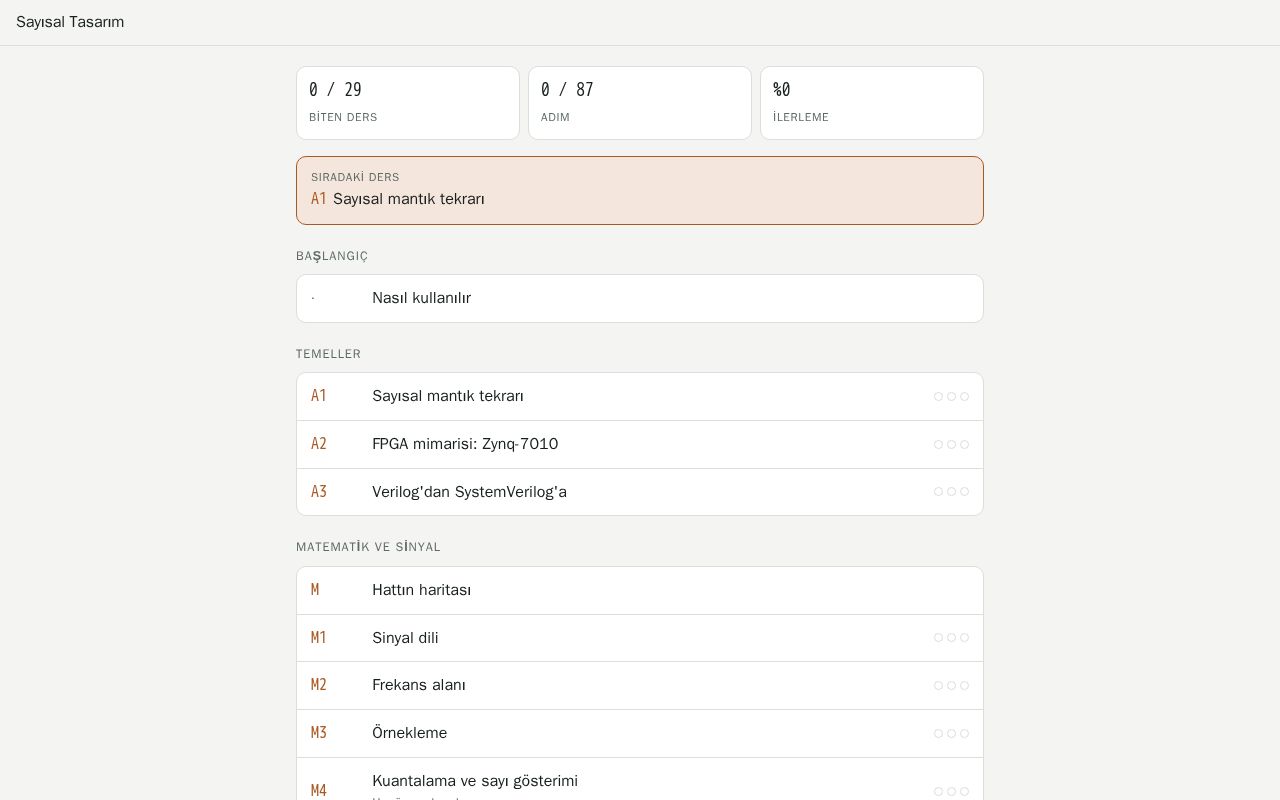Click the Temeller section heading

328,354
